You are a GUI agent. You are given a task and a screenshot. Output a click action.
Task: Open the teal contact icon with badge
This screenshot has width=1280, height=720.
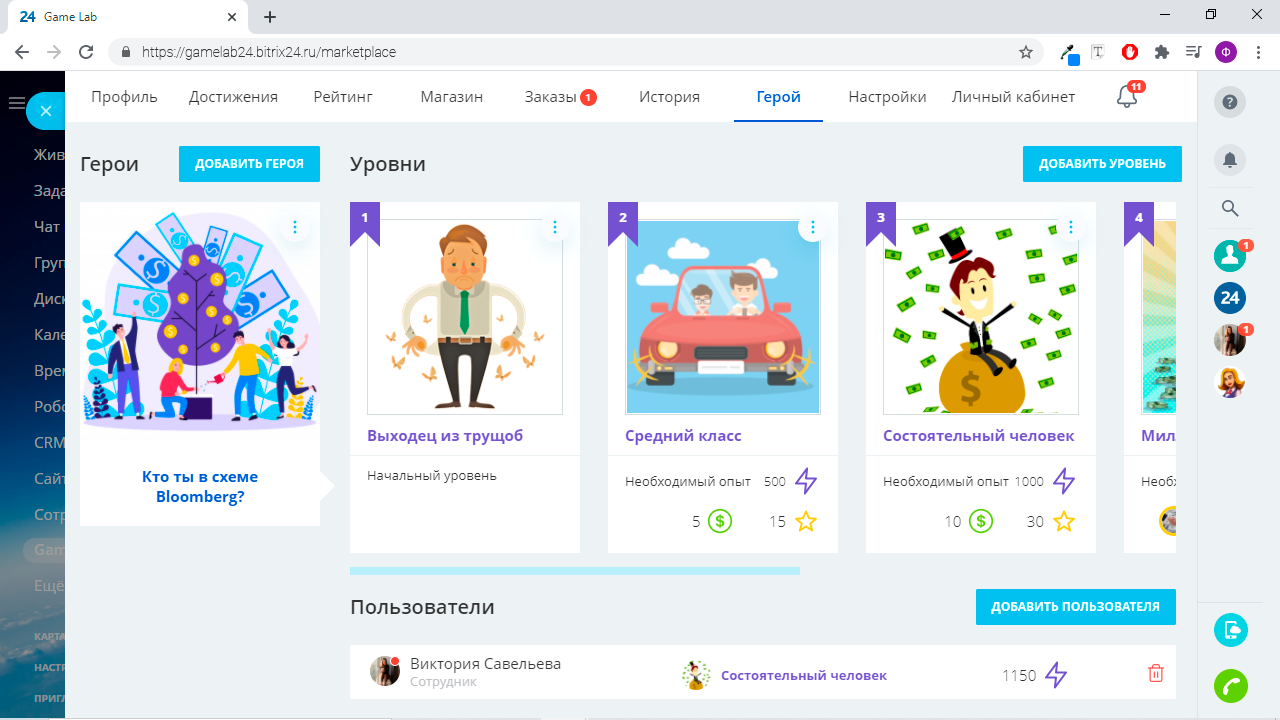[x=1230, y=256]
